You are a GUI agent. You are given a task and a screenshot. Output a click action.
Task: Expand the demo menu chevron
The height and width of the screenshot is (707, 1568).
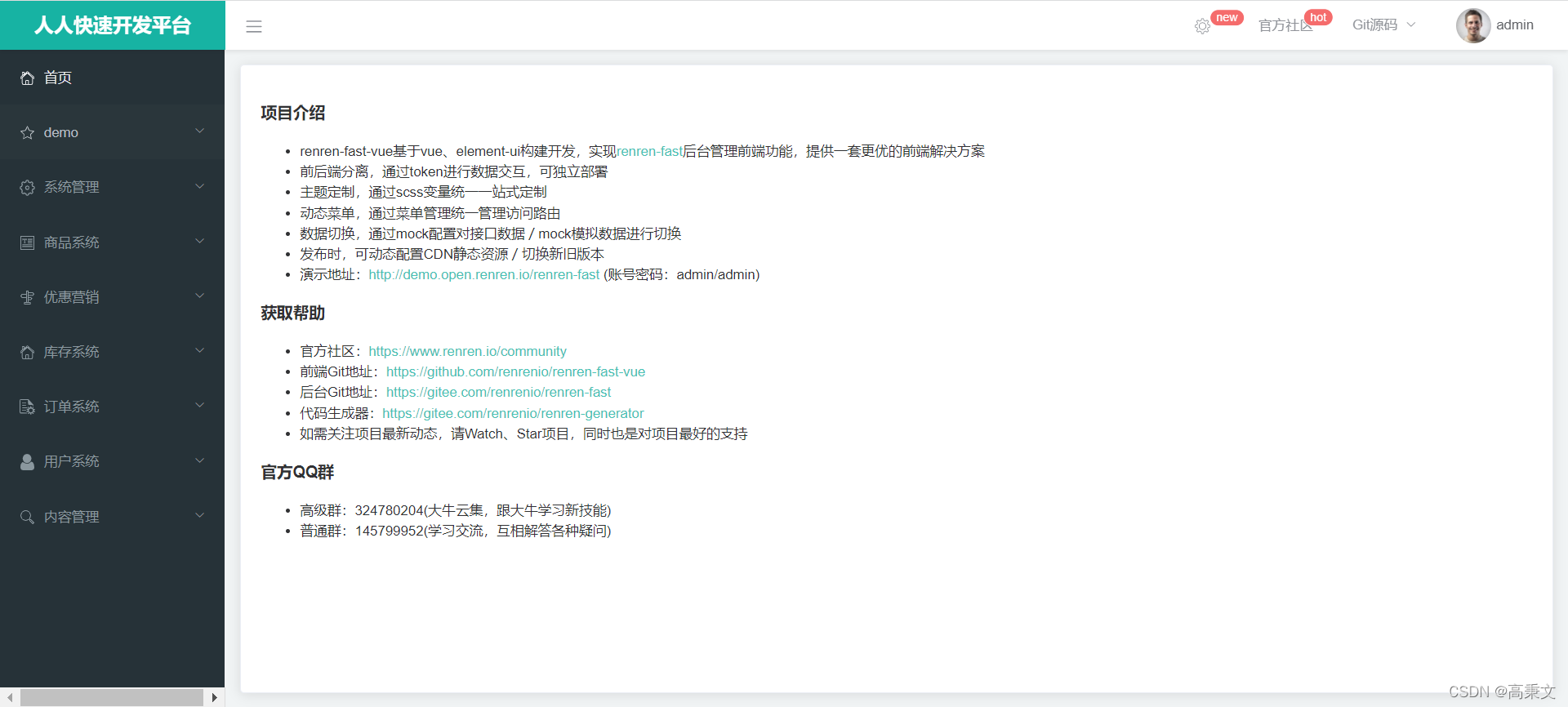click(200, 131)
